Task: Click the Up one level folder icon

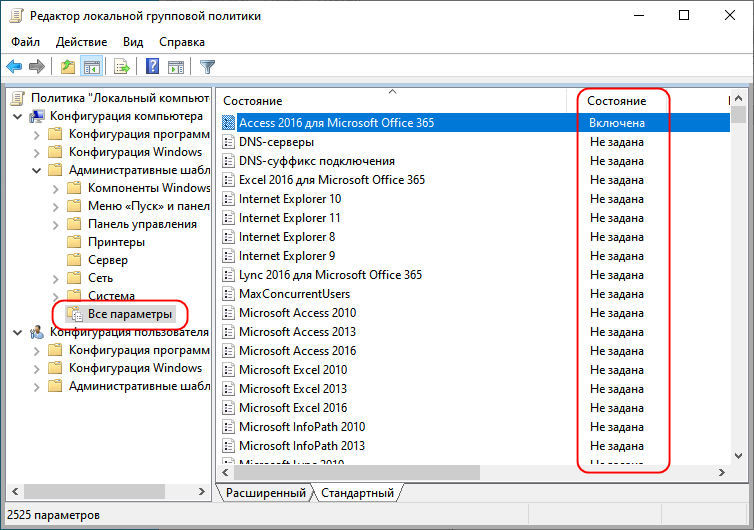Action: pyautogui.click(x=68, y=66)
